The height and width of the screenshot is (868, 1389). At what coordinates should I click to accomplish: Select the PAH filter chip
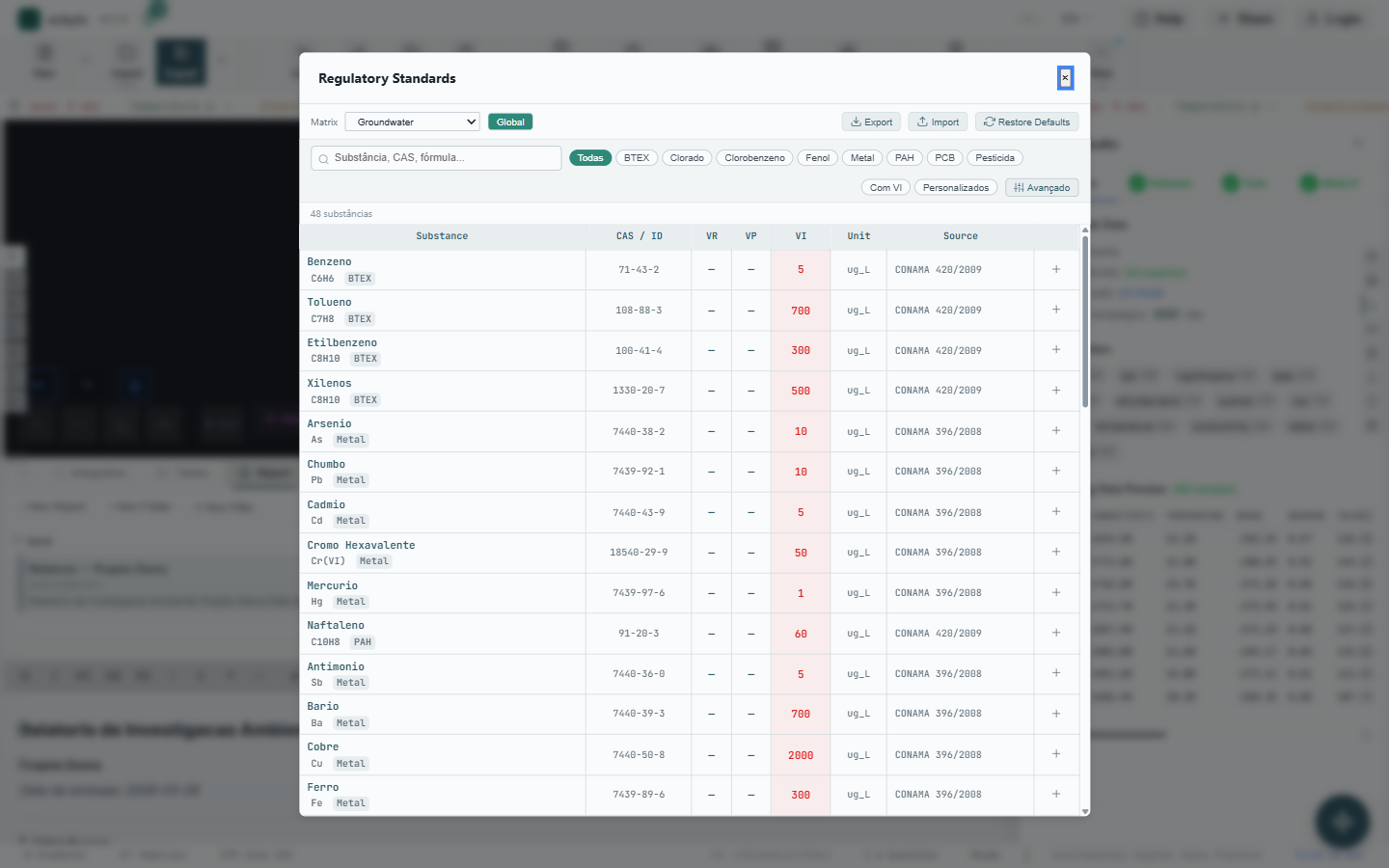(905, 158)
